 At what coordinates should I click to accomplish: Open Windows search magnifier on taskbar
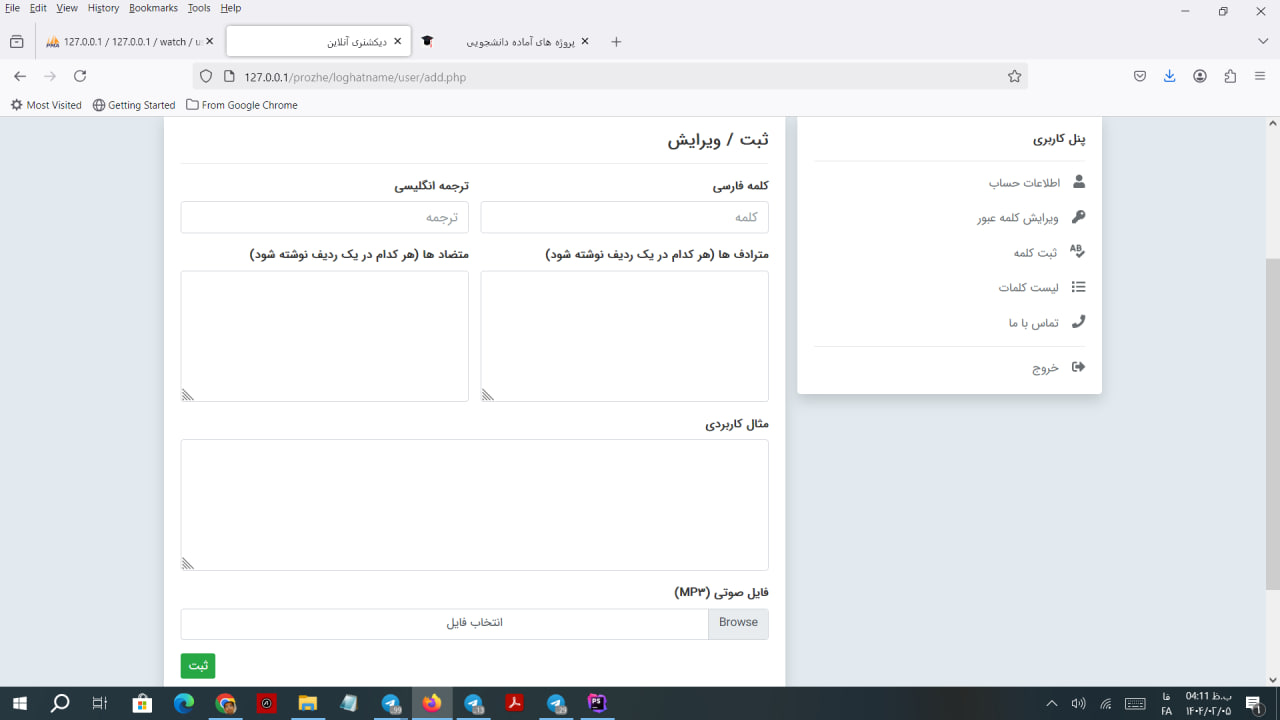[60, 703]
